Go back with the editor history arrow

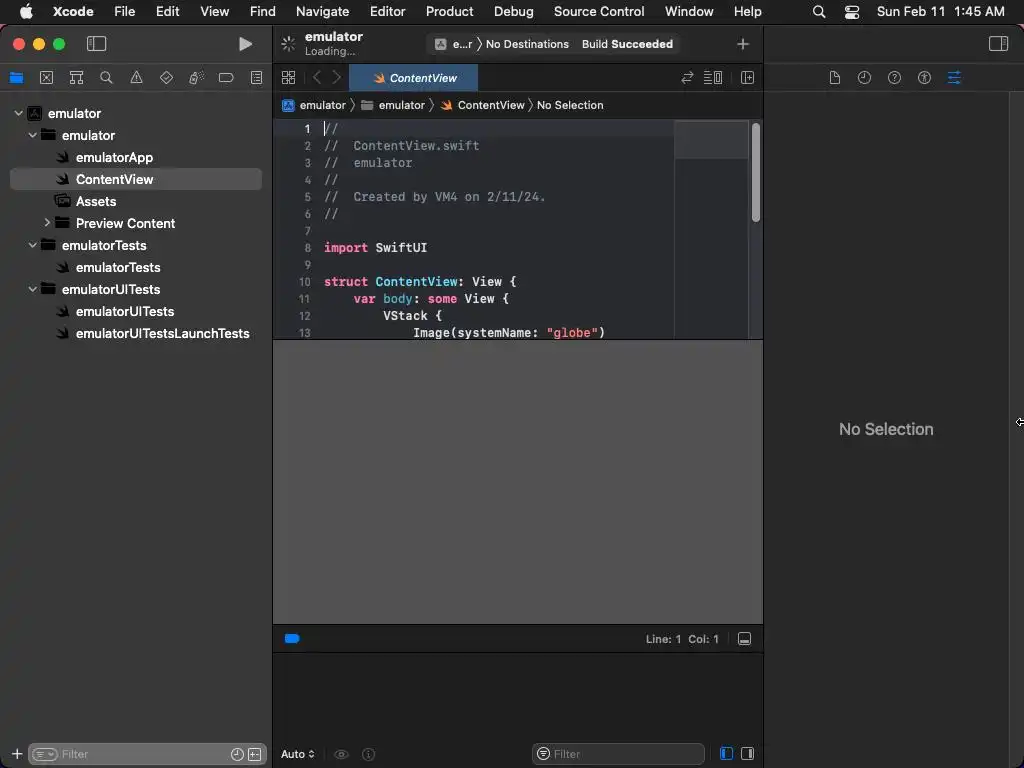point(317,78)
